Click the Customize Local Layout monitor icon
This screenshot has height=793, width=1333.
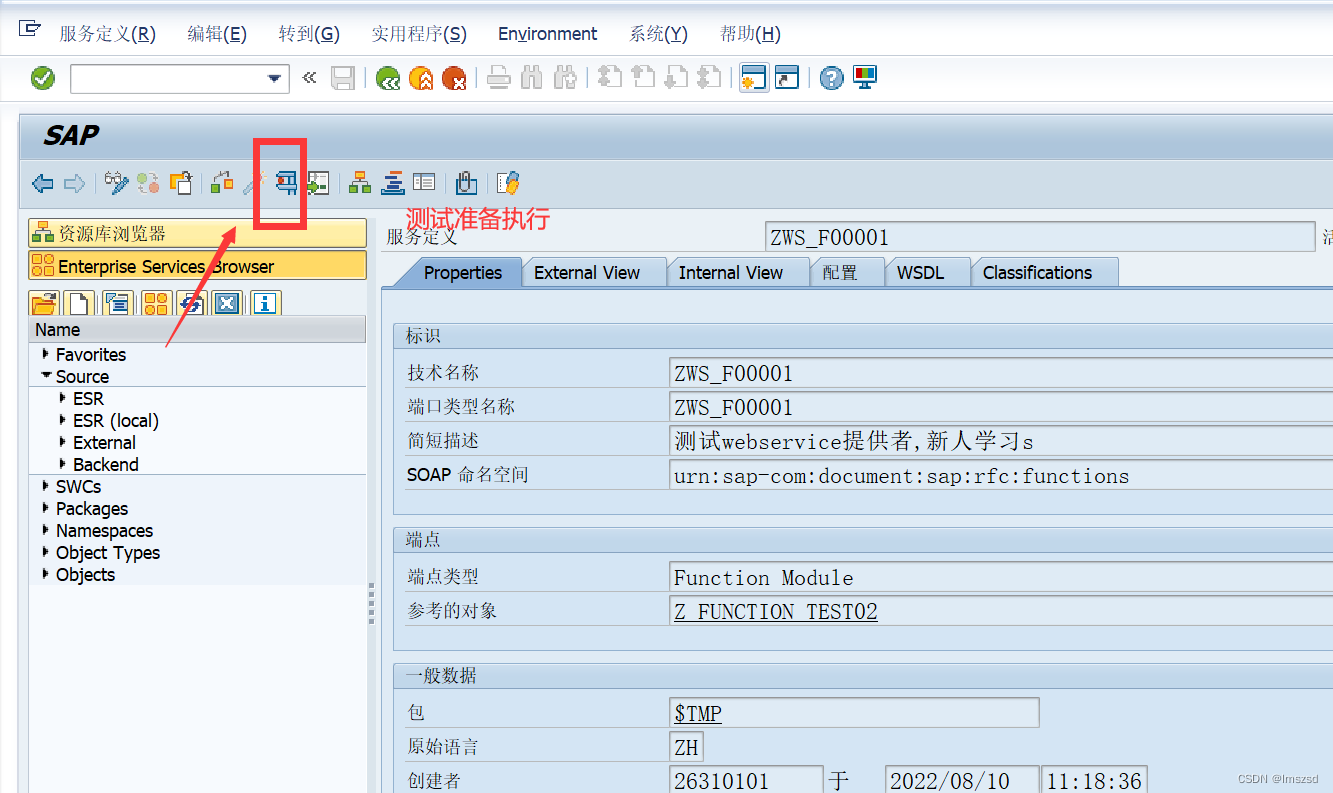tap(865, 78)
